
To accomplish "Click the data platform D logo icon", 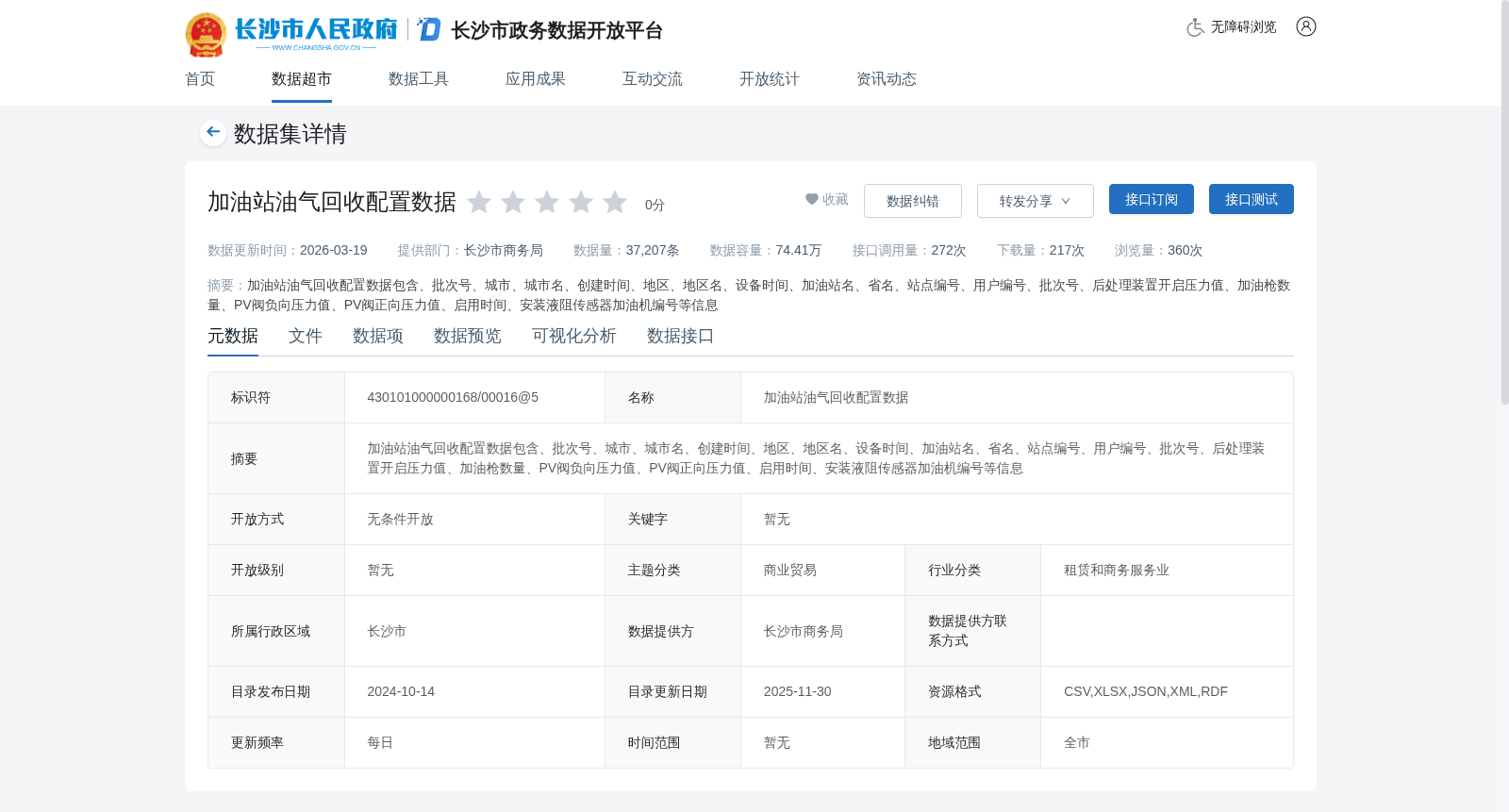I will pyautogui.click(x=429, y=29).
